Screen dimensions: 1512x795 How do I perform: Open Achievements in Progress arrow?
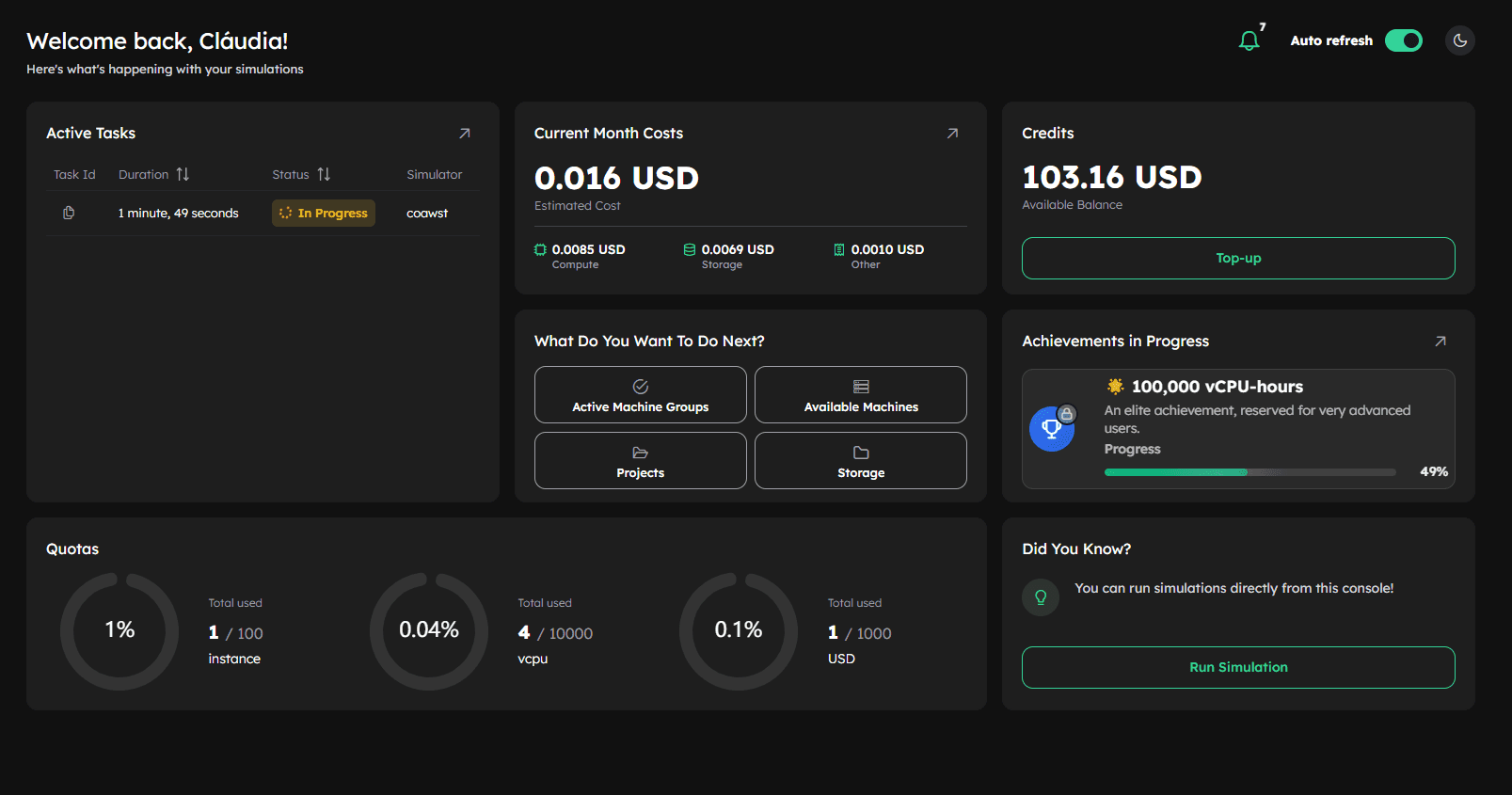tap(1440, 342)
